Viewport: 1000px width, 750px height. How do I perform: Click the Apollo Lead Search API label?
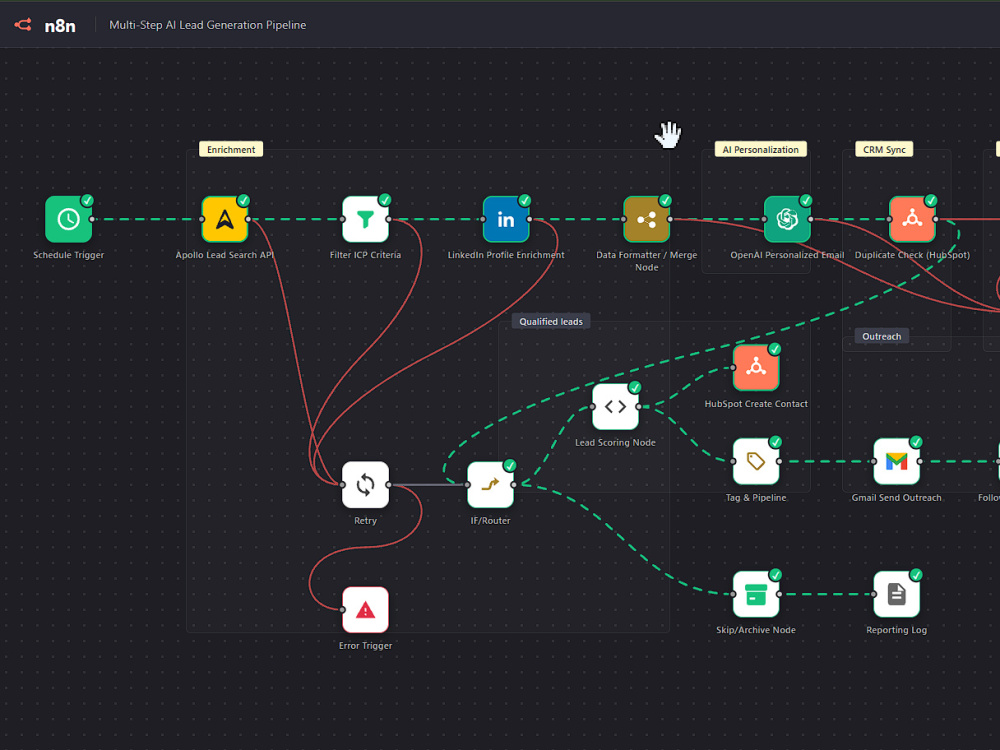point(224,254)
